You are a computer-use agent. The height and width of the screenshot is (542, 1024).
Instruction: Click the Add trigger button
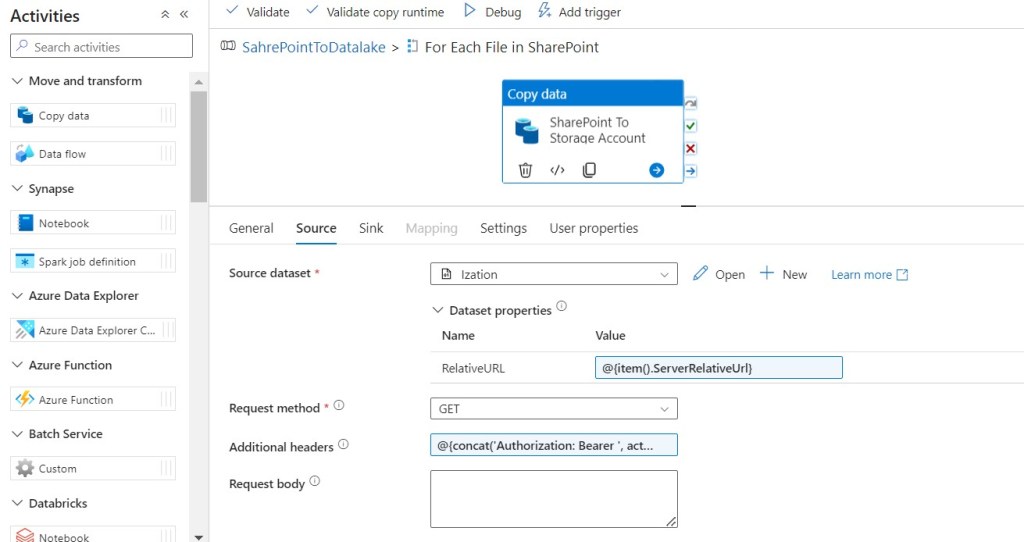579,12
